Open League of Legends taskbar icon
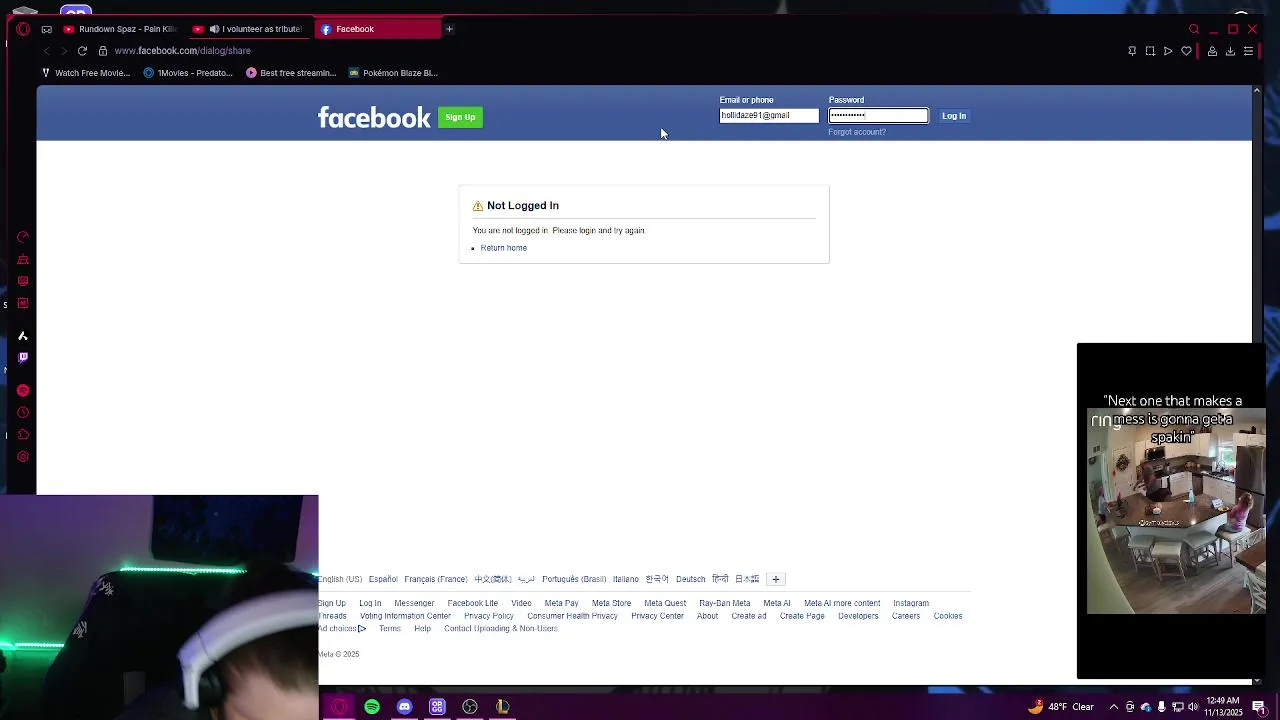The image size is (1280, 720). (x=502, y=707)
